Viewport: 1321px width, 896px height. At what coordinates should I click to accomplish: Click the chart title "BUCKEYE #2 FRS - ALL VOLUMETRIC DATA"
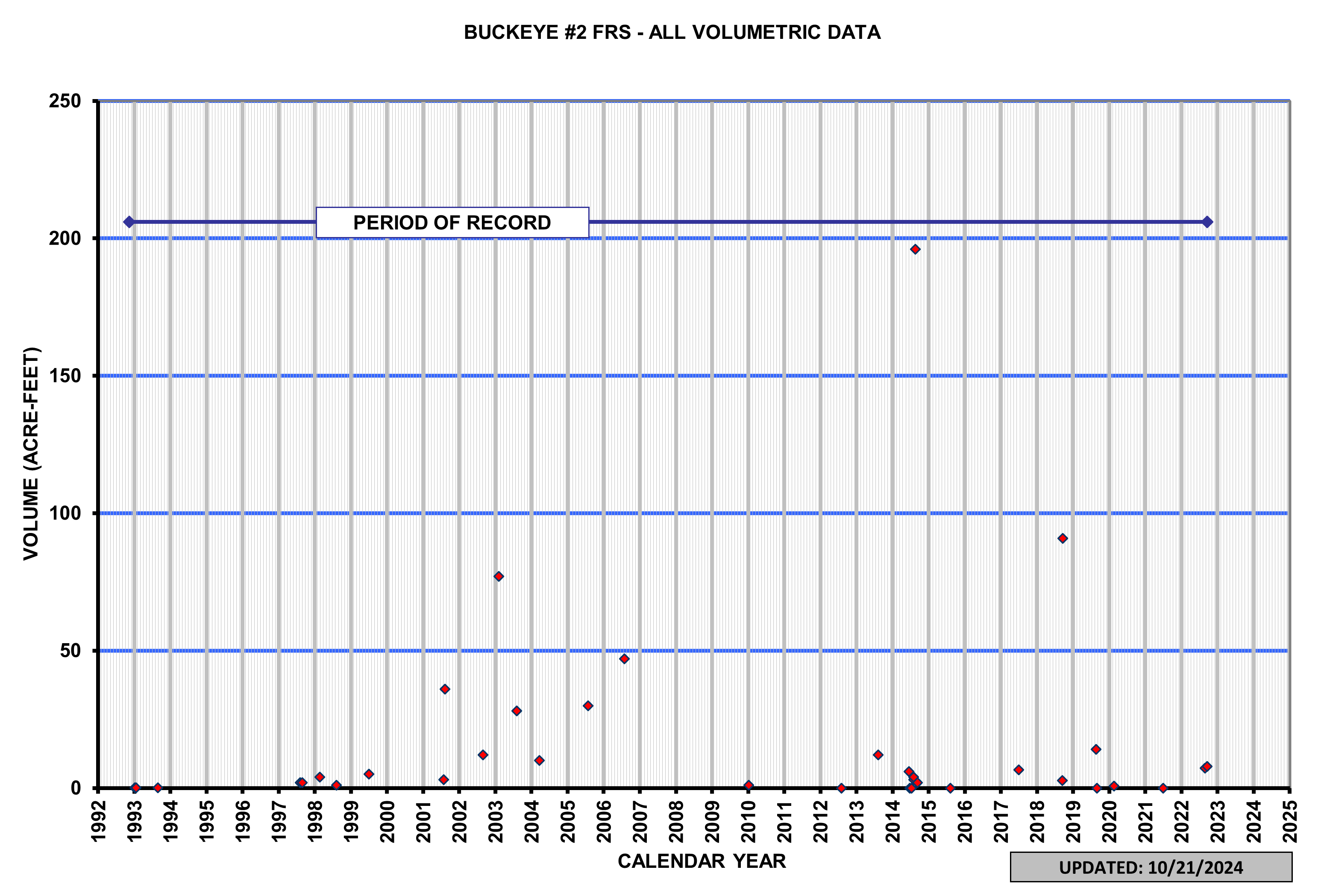pos(672,32)
